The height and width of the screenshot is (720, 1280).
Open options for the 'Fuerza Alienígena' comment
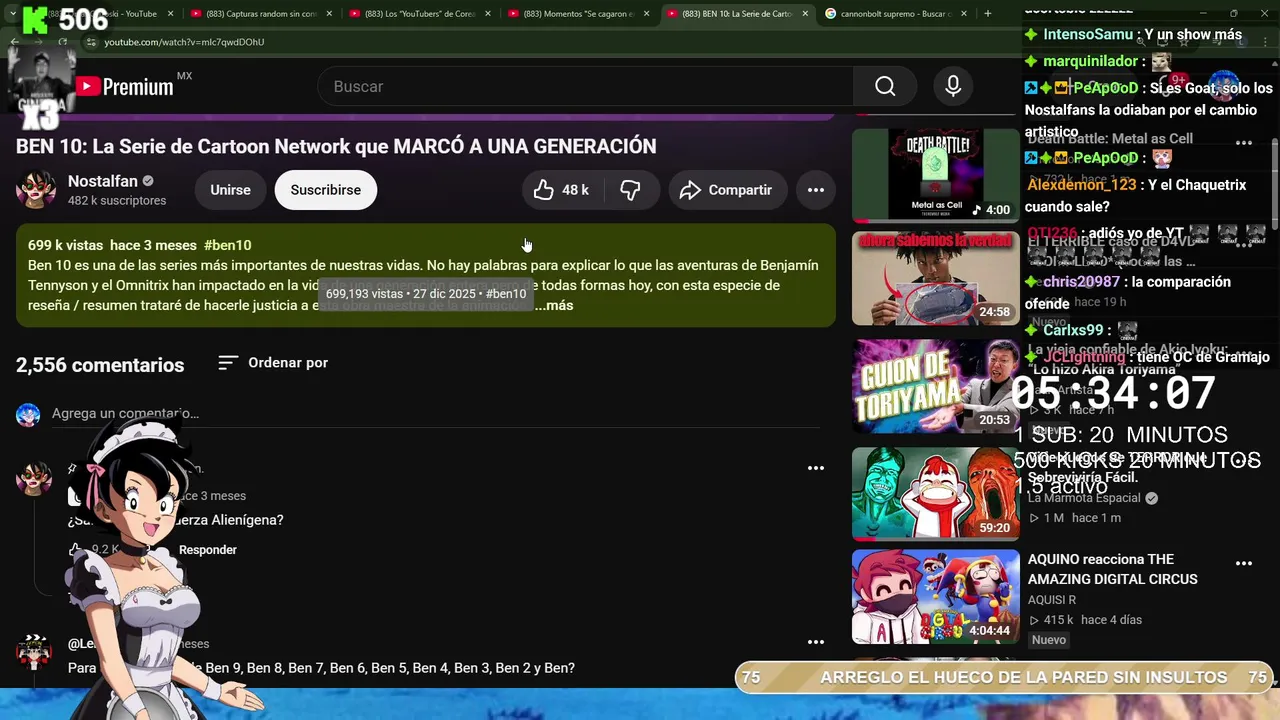tap(816, 467)
